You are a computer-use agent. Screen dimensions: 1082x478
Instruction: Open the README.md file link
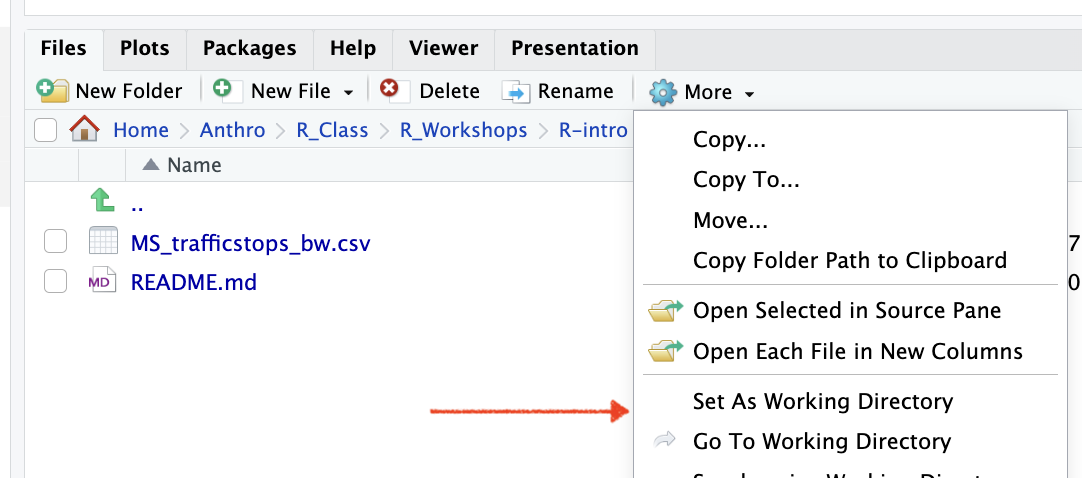coord(193,282)
